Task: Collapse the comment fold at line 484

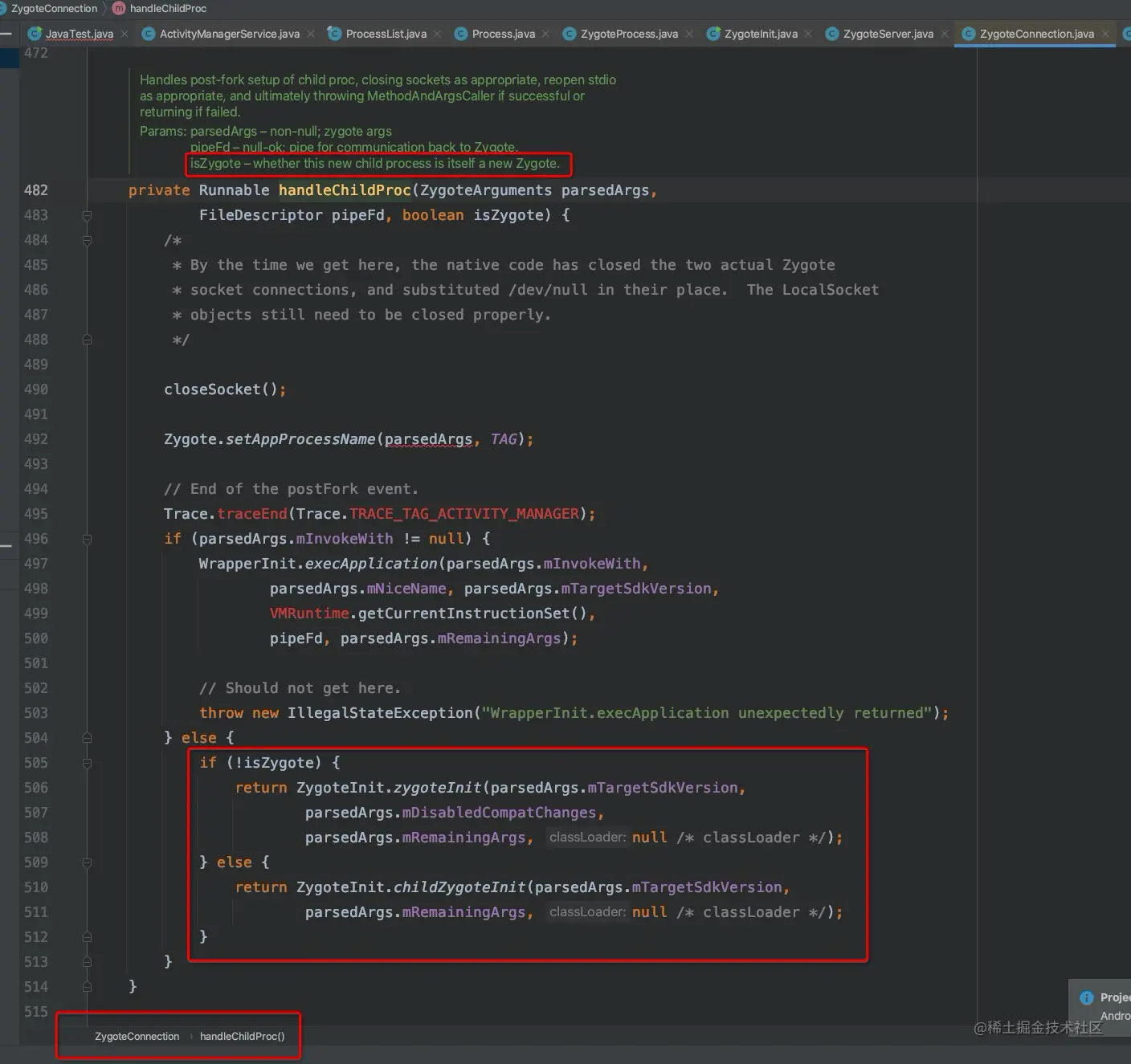Action: tap(87, 240)
